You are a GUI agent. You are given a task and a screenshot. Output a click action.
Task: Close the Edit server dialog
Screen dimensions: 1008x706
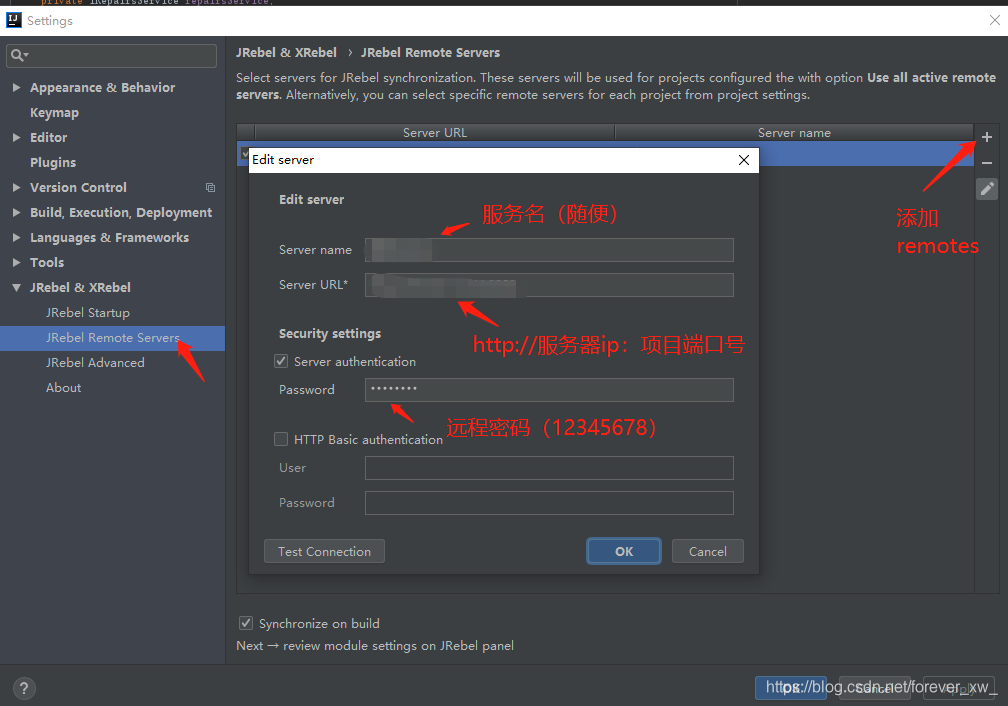(x=744, y=160)
